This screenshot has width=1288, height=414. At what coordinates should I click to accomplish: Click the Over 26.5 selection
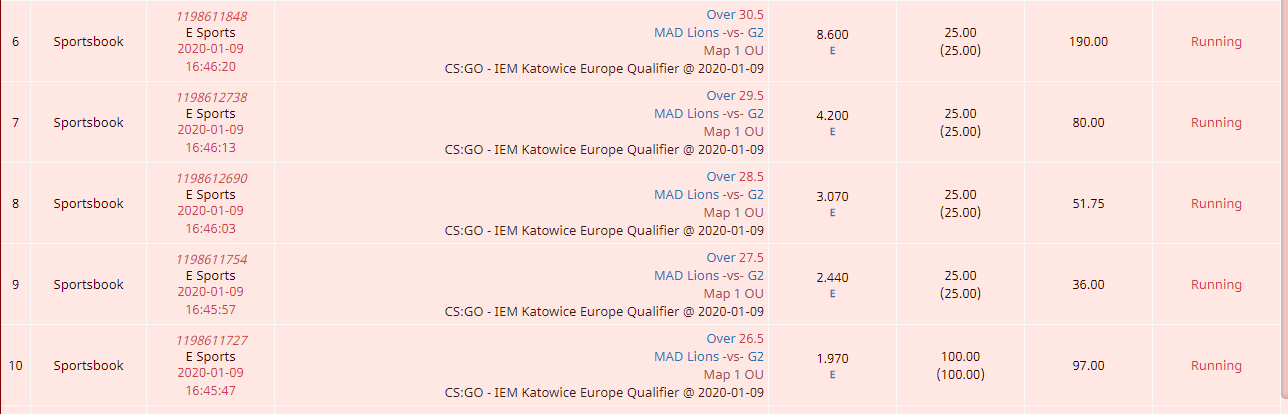coord(735,339)
